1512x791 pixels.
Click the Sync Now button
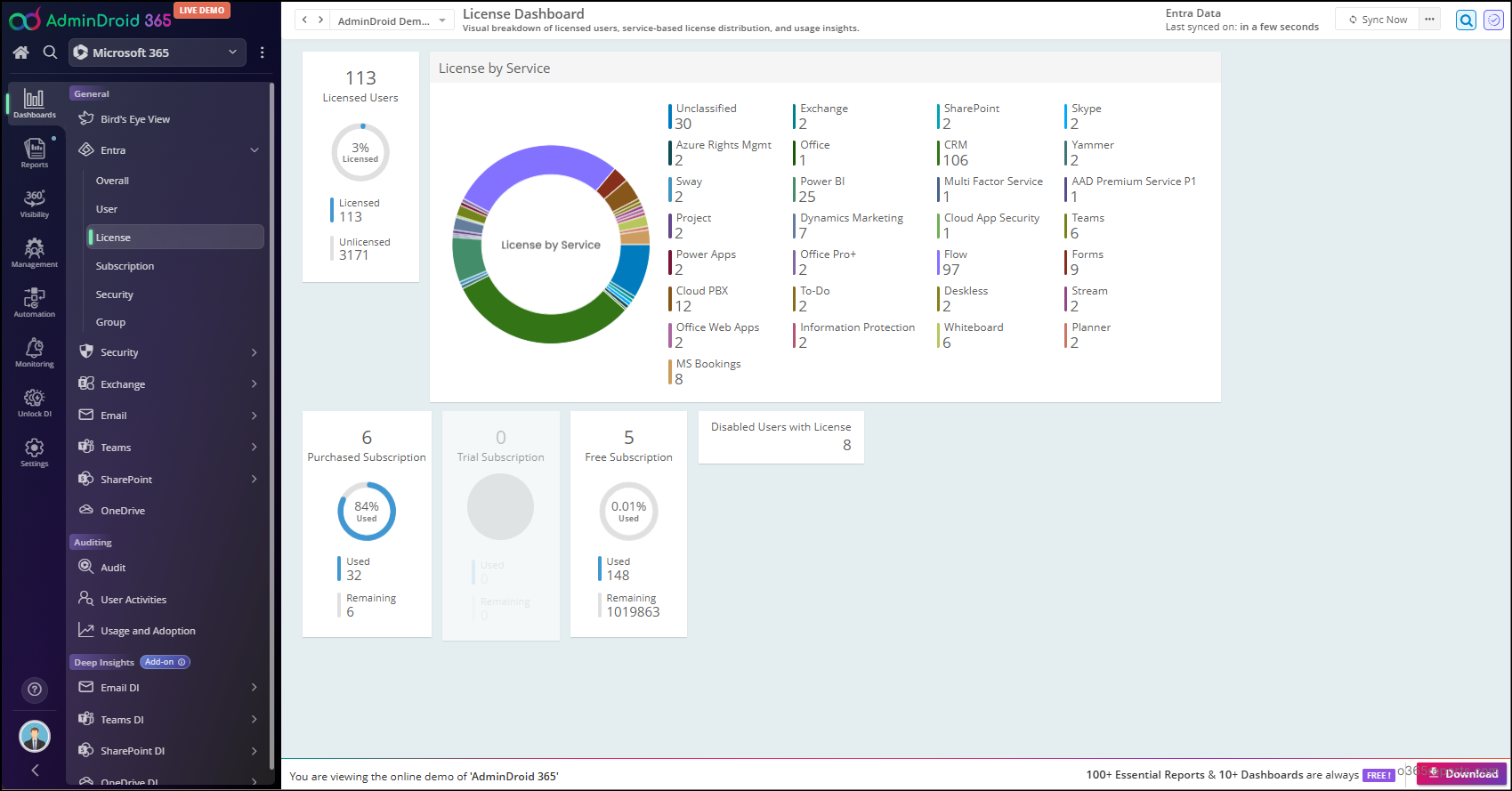[1378, 20]
